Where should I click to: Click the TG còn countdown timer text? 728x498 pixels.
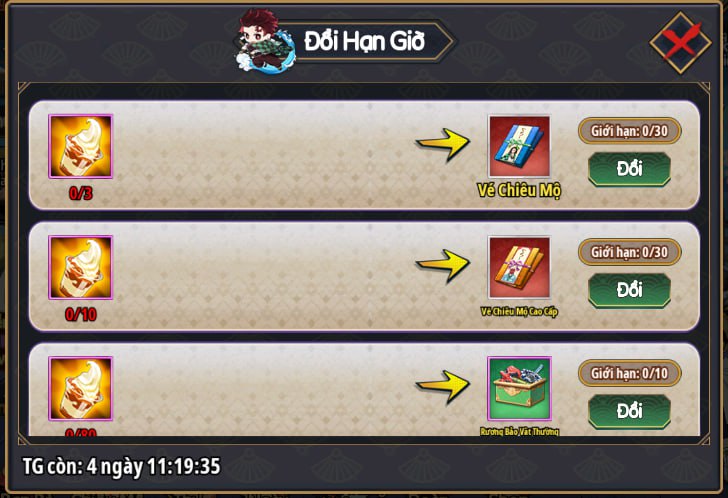click(122, 466)
